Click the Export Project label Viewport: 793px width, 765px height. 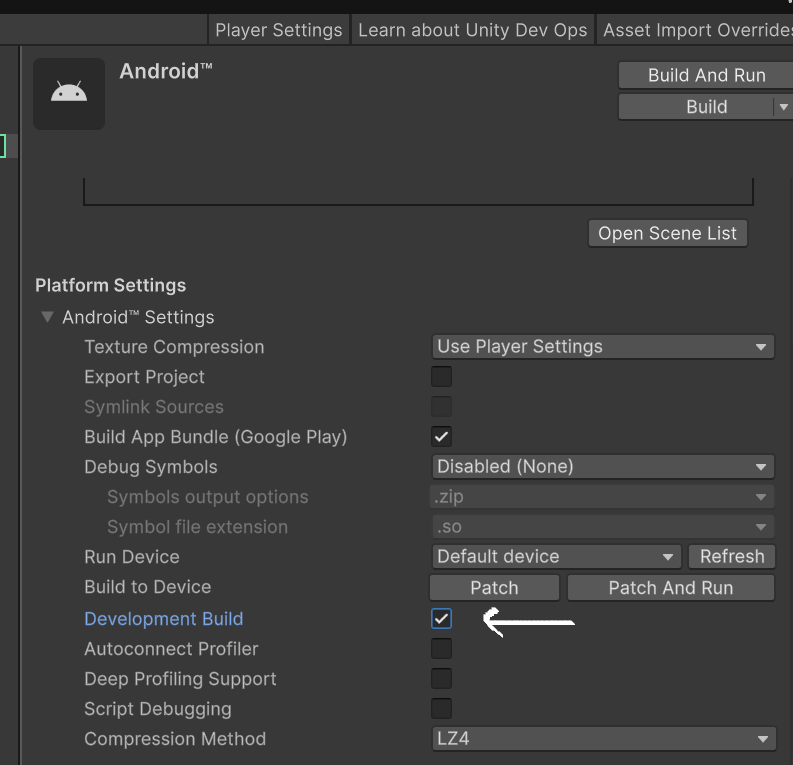click(x=144, y=377)
